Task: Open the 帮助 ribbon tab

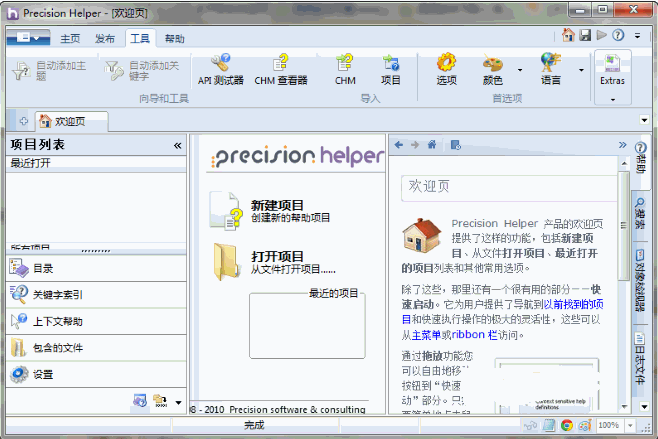Action: [x=175, y=39]
